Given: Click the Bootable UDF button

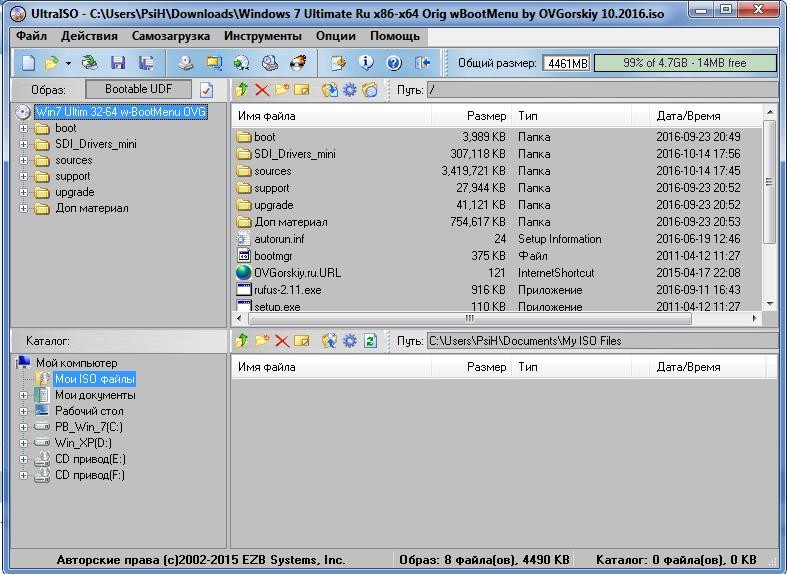Looking at the screenshot, I should point(139,89).
